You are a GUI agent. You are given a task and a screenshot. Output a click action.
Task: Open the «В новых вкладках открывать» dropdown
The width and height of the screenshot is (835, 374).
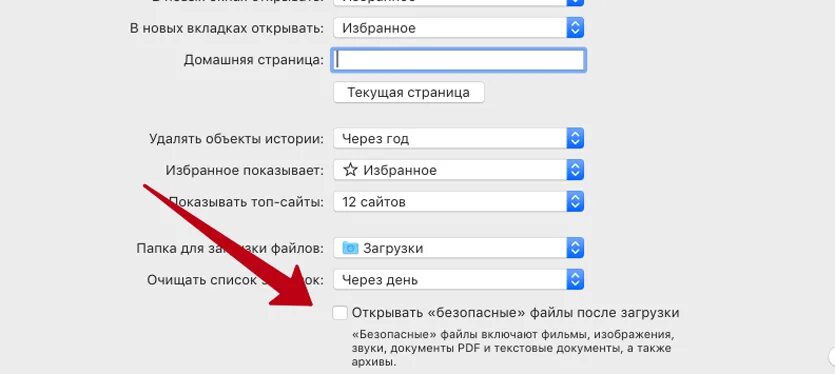point(459,28)
